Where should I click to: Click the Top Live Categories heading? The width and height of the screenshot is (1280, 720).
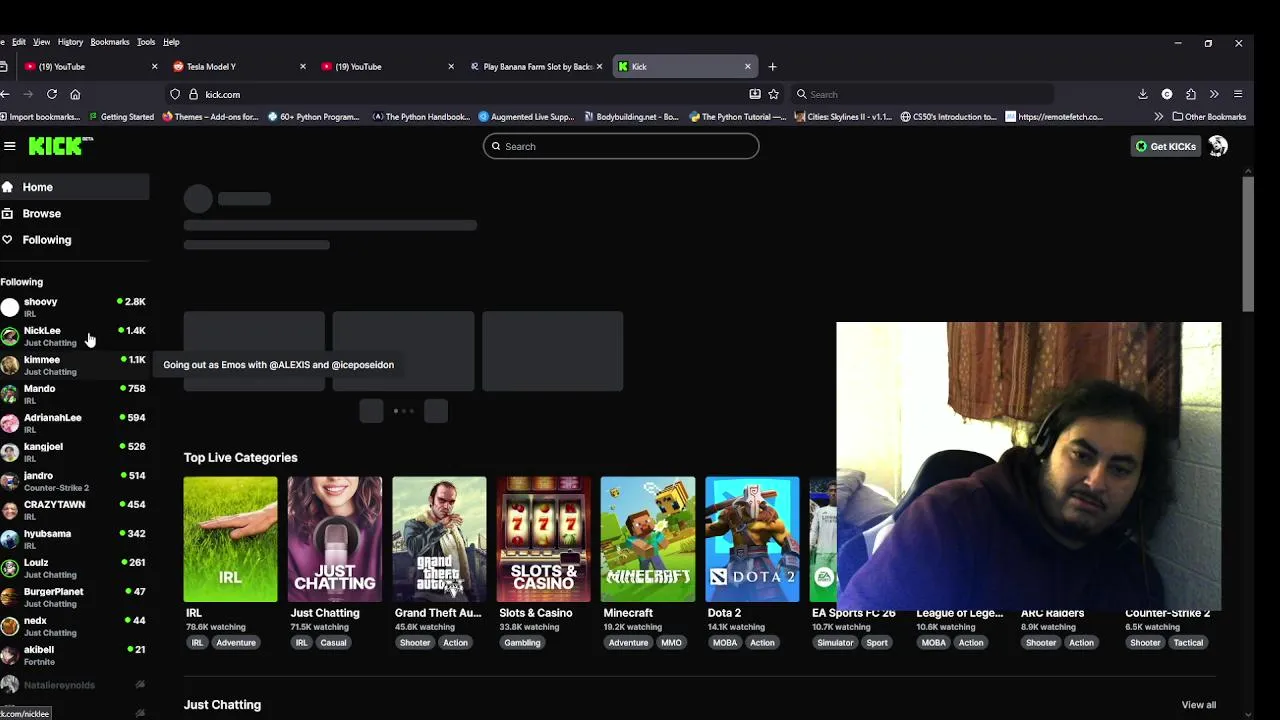[x=240, y=457]
